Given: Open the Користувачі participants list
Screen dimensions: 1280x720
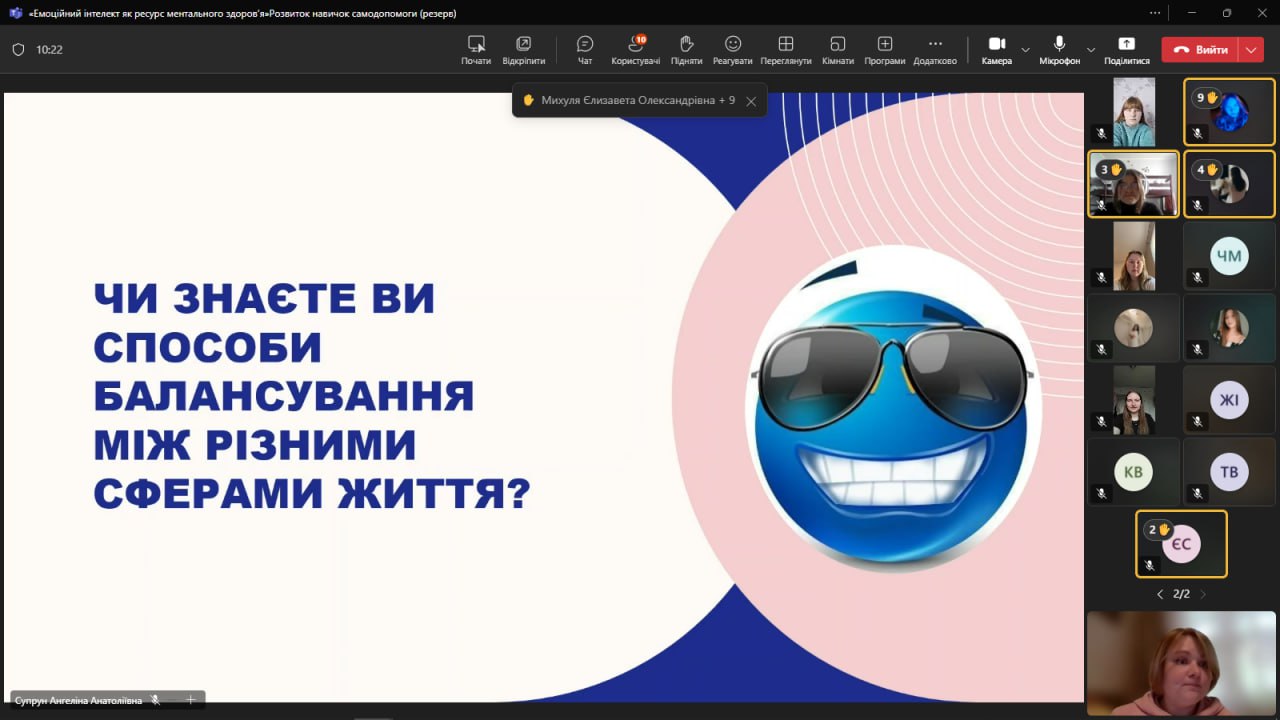Looking at the screenshot, I should (635, 50).
